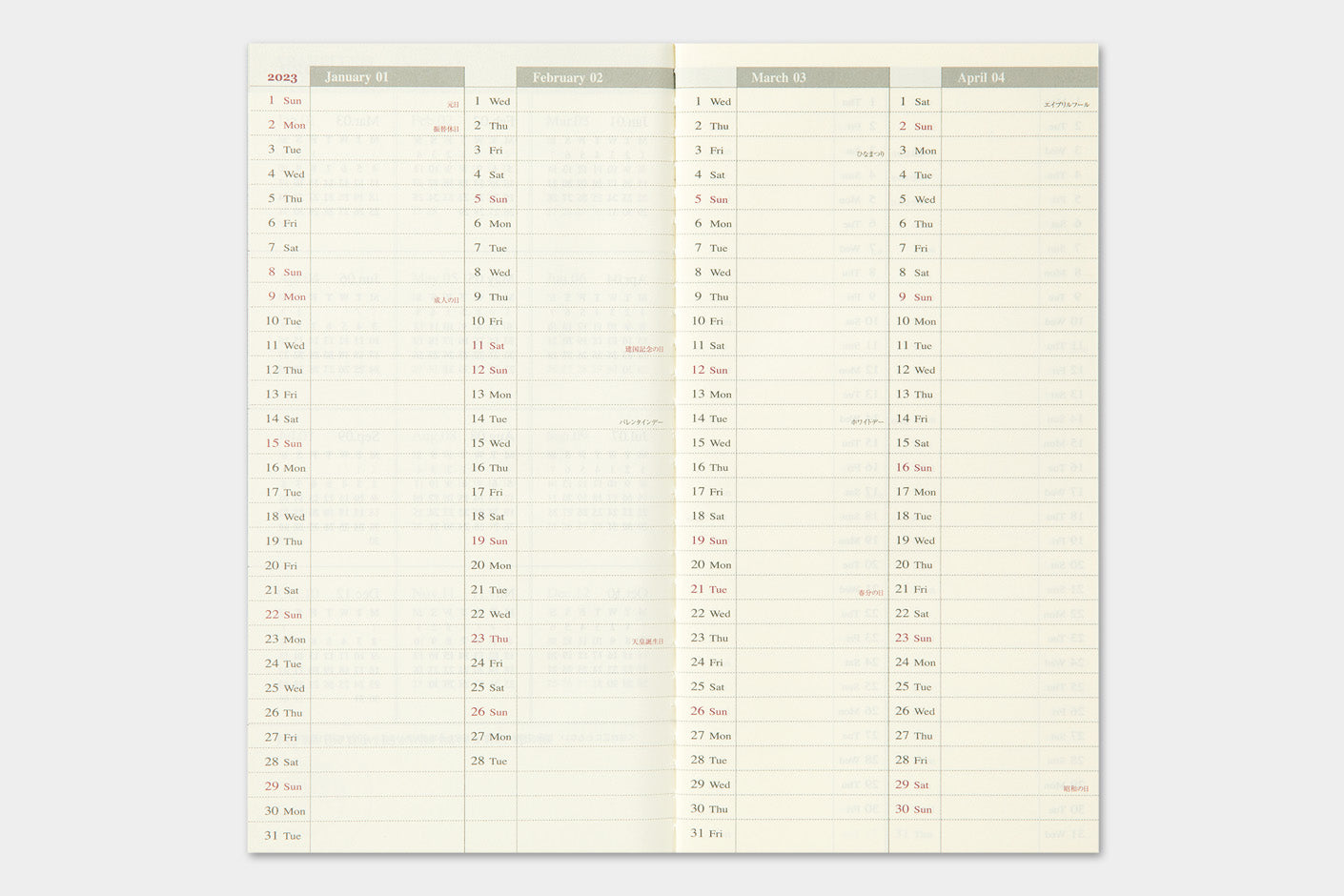Select the April 04 month header
Viewport: 1344px width, 896px height.
1018,77
